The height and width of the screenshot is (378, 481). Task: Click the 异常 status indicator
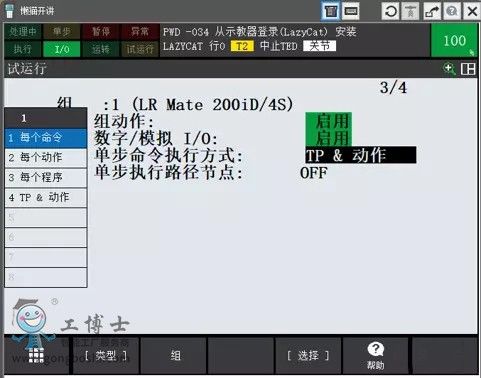pos(140,32)
